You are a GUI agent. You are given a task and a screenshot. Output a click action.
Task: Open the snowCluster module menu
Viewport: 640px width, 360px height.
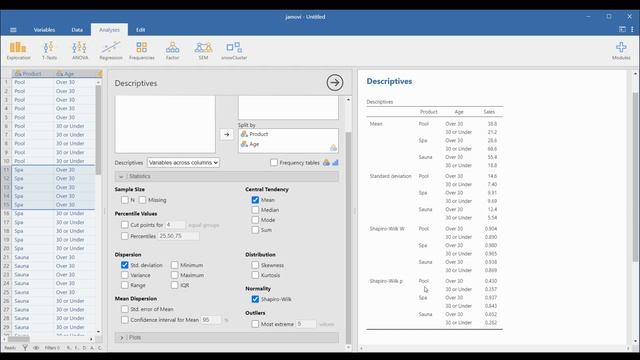tap(234, 51)
